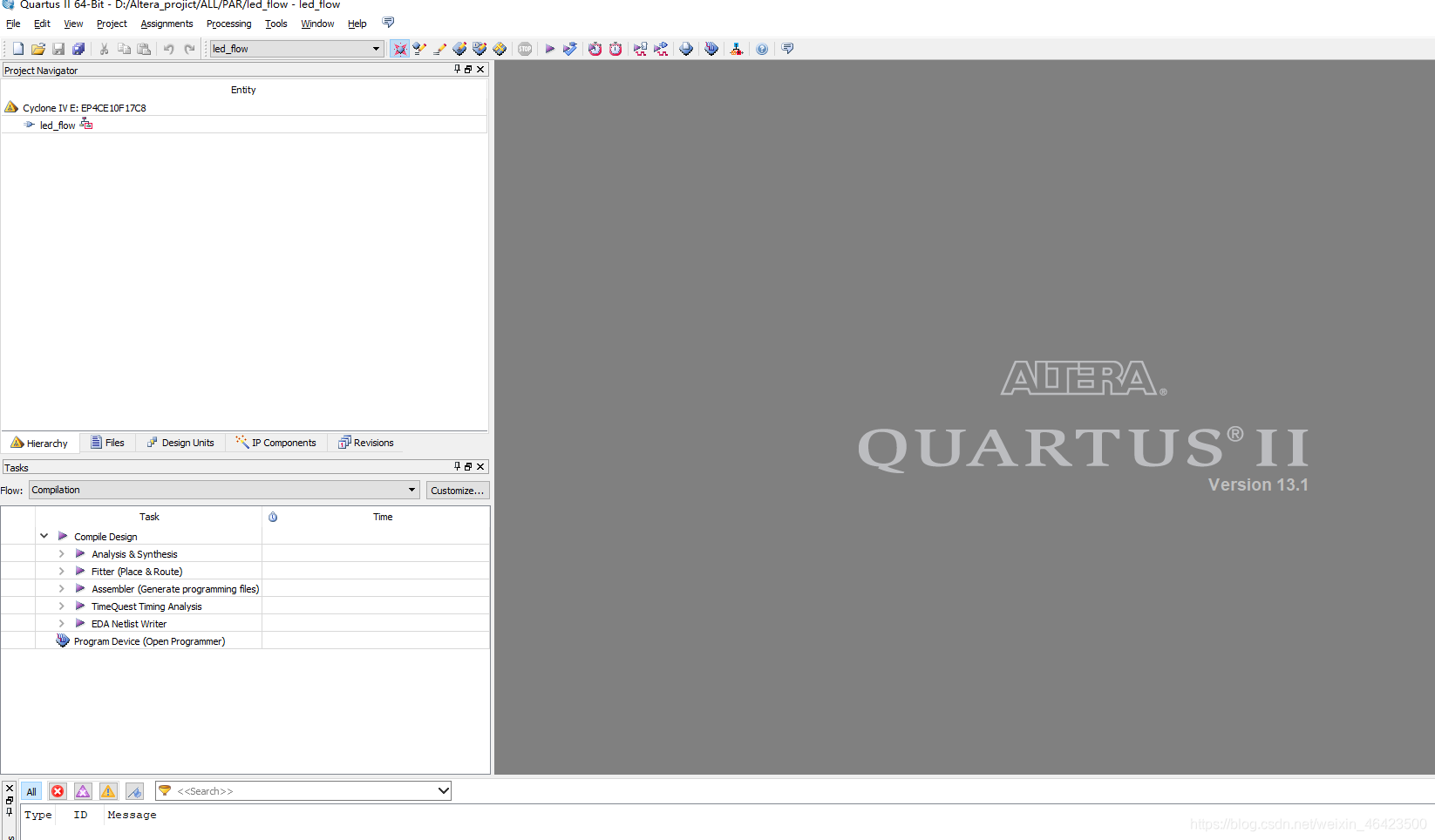
Task: Click the Copy toolbar icon
Action: [124, 49]
